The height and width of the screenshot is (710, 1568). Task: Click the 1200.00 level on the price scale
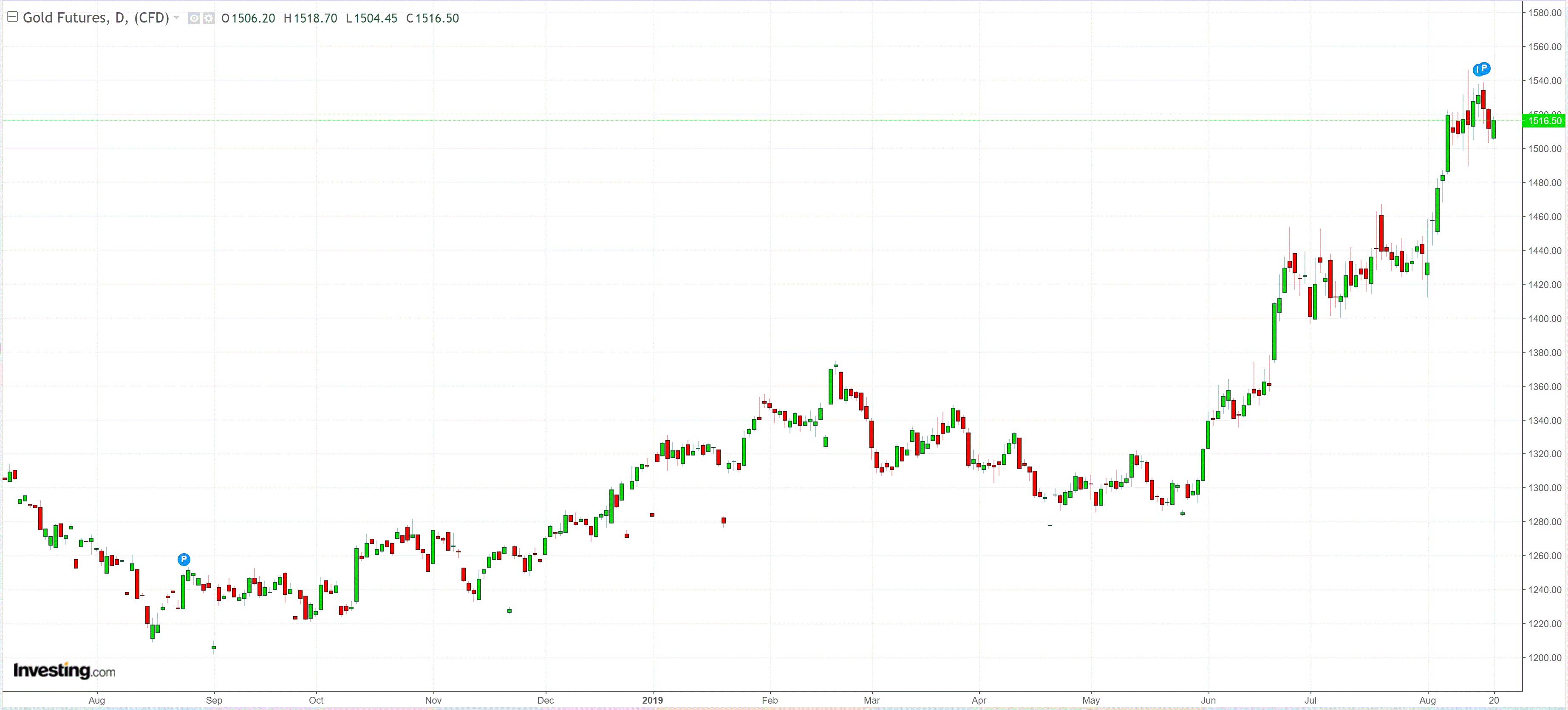[x=1544, y=658]
